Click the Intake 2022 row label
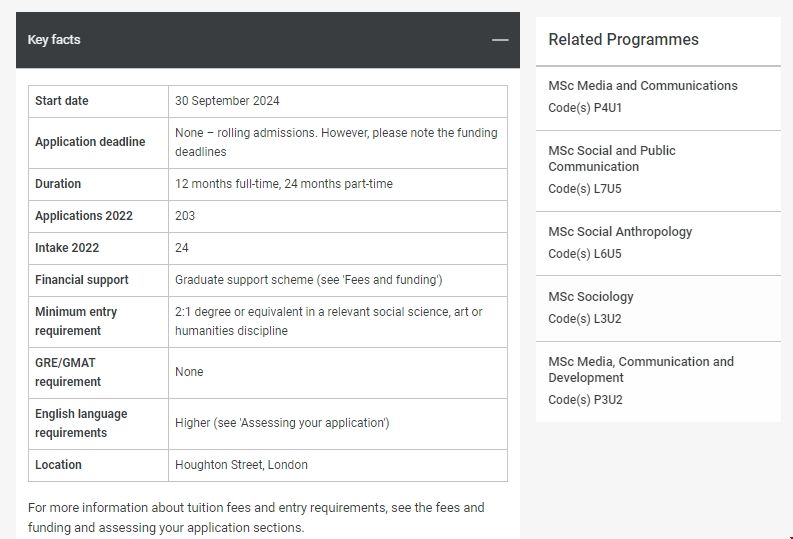Screen dimensions: 793x539 click(67, 248)
